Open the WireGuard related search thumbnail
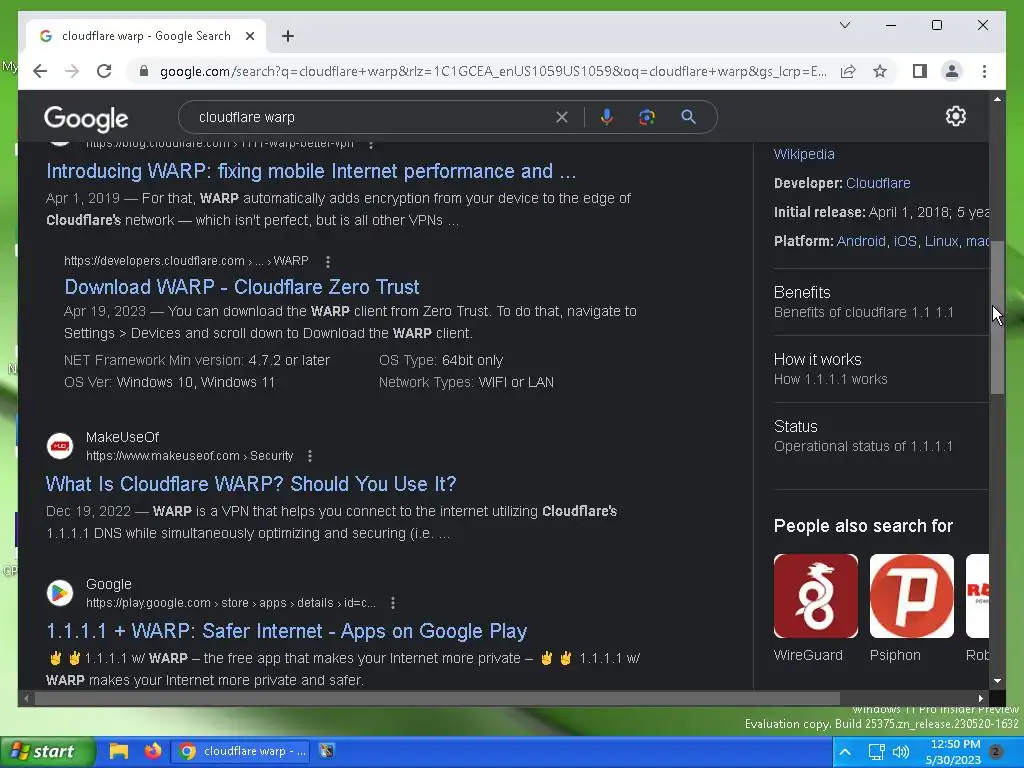1024x768 pixels. (816, 596)
